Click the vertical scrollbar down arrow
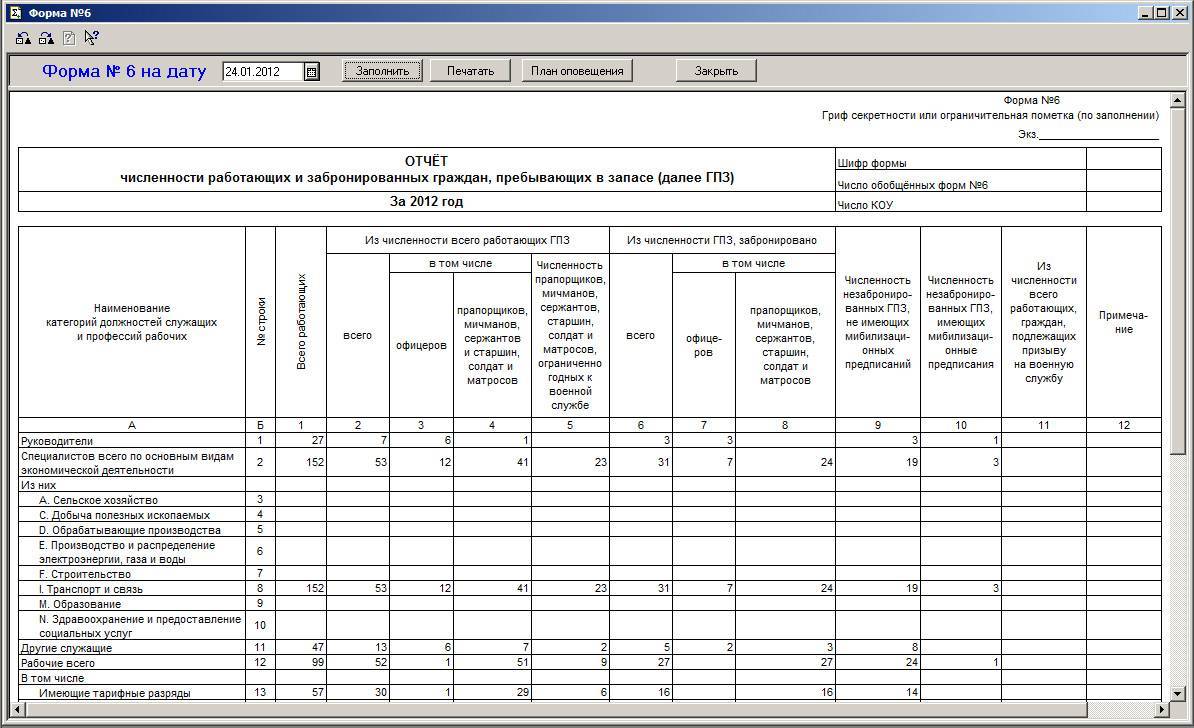 (x=1177, y=694)
